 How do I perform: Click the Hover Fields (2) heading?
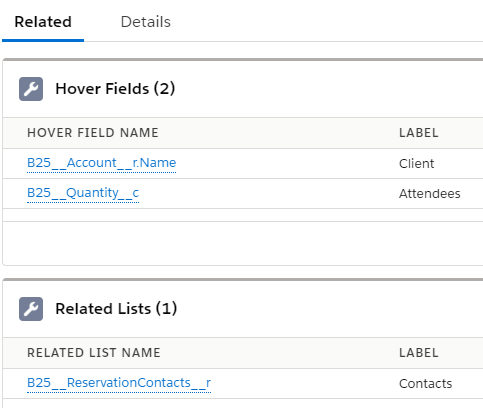pos(115,89)
